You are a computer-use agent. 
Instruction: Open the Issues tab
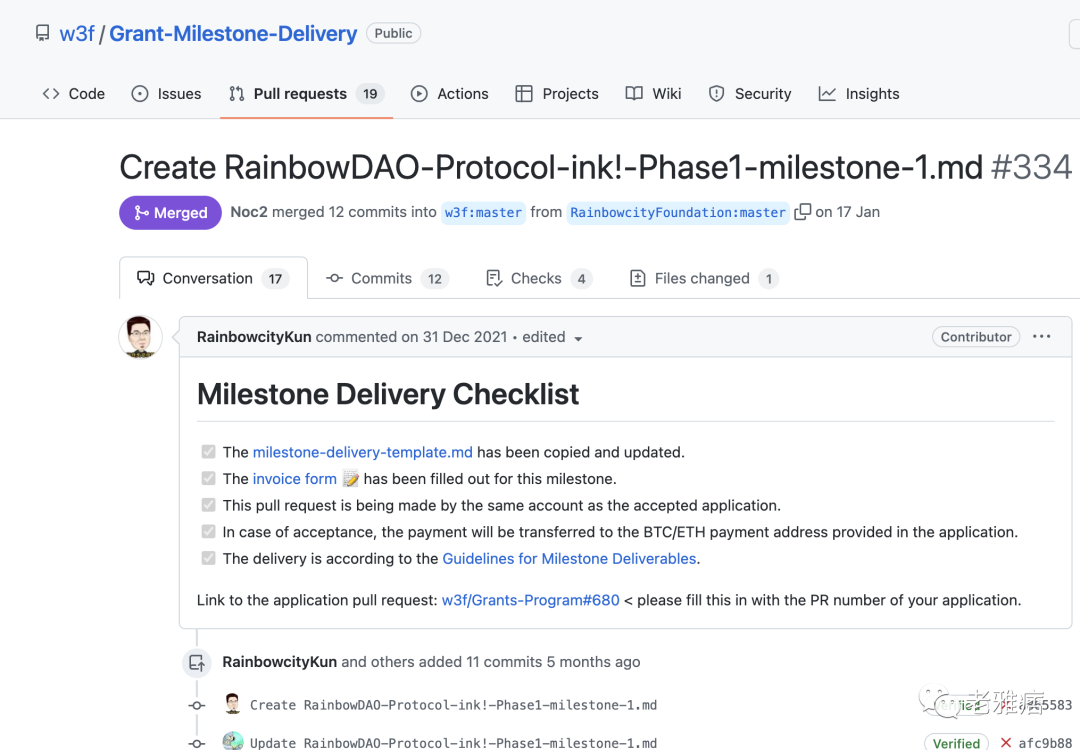(x=166, y=94)
